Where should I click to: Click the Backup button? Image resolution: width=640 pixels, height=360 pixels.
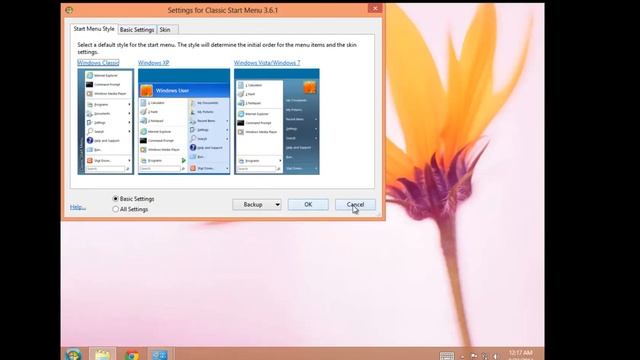click(x=253, y=204)
